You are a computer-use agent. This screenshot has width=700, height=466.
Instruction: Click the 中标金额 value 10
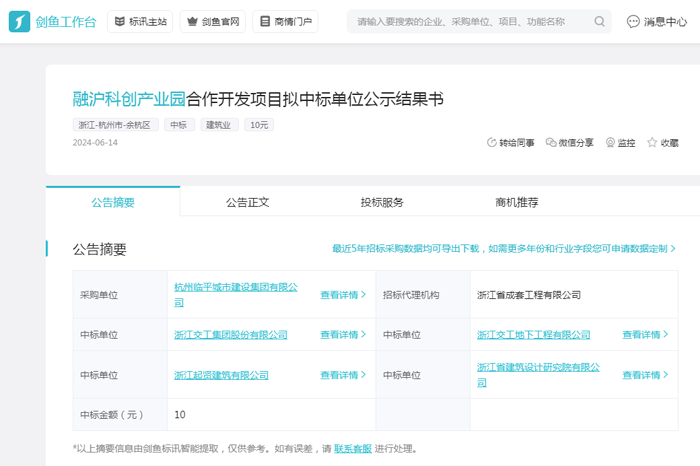pyautogui.click(x=179, y=415)
